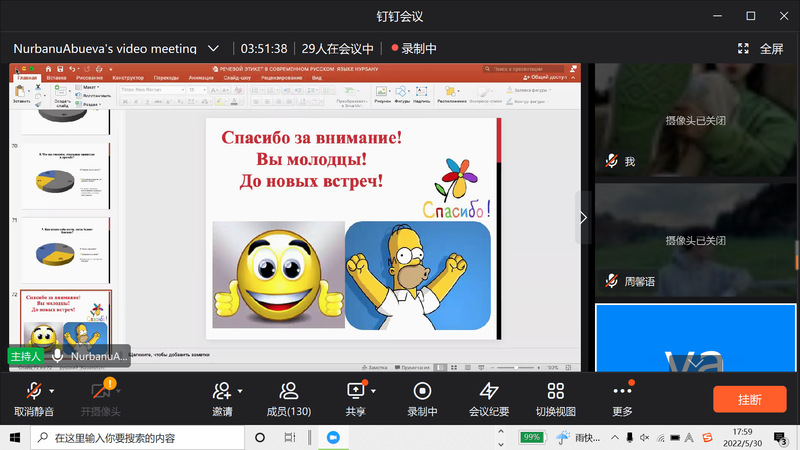Click the 录制中 recording status indicator
Screen dimensions: 800x450
pyautogui.click(x=414, y=48)
